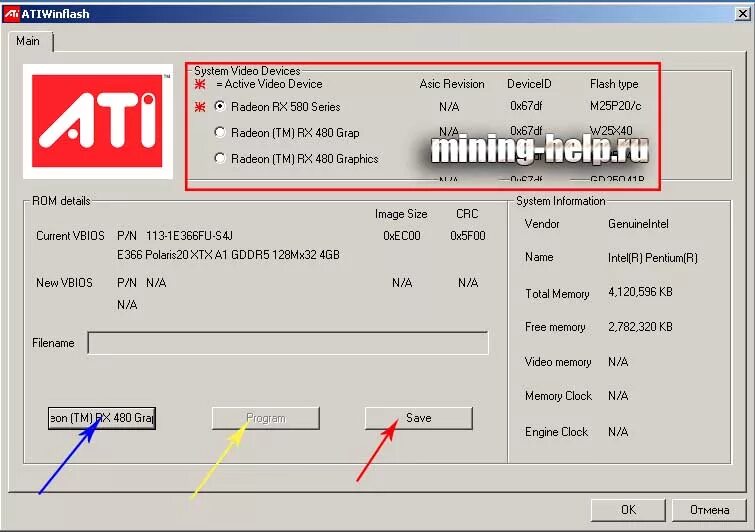The image size is (755, 532).
Task: Click the image size value 0xEC00
Action: point(402,236)
